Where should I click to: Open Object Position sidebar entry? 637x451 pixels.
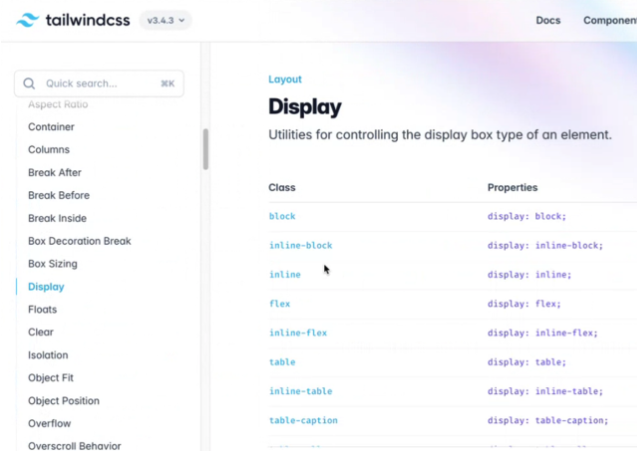coord(64,401)
